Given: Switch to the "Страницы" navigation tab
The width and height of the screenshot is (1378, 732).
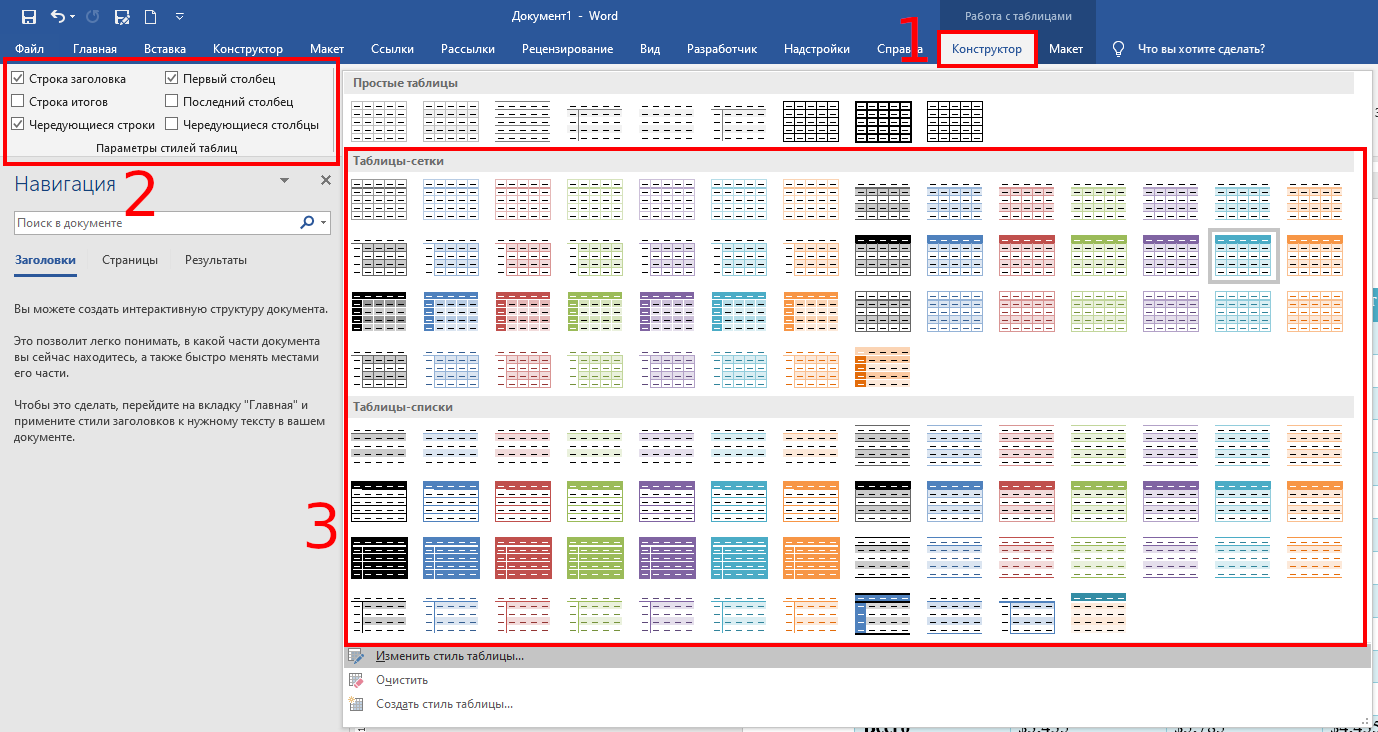Looking at the screenshot, I should click(130, 260).
